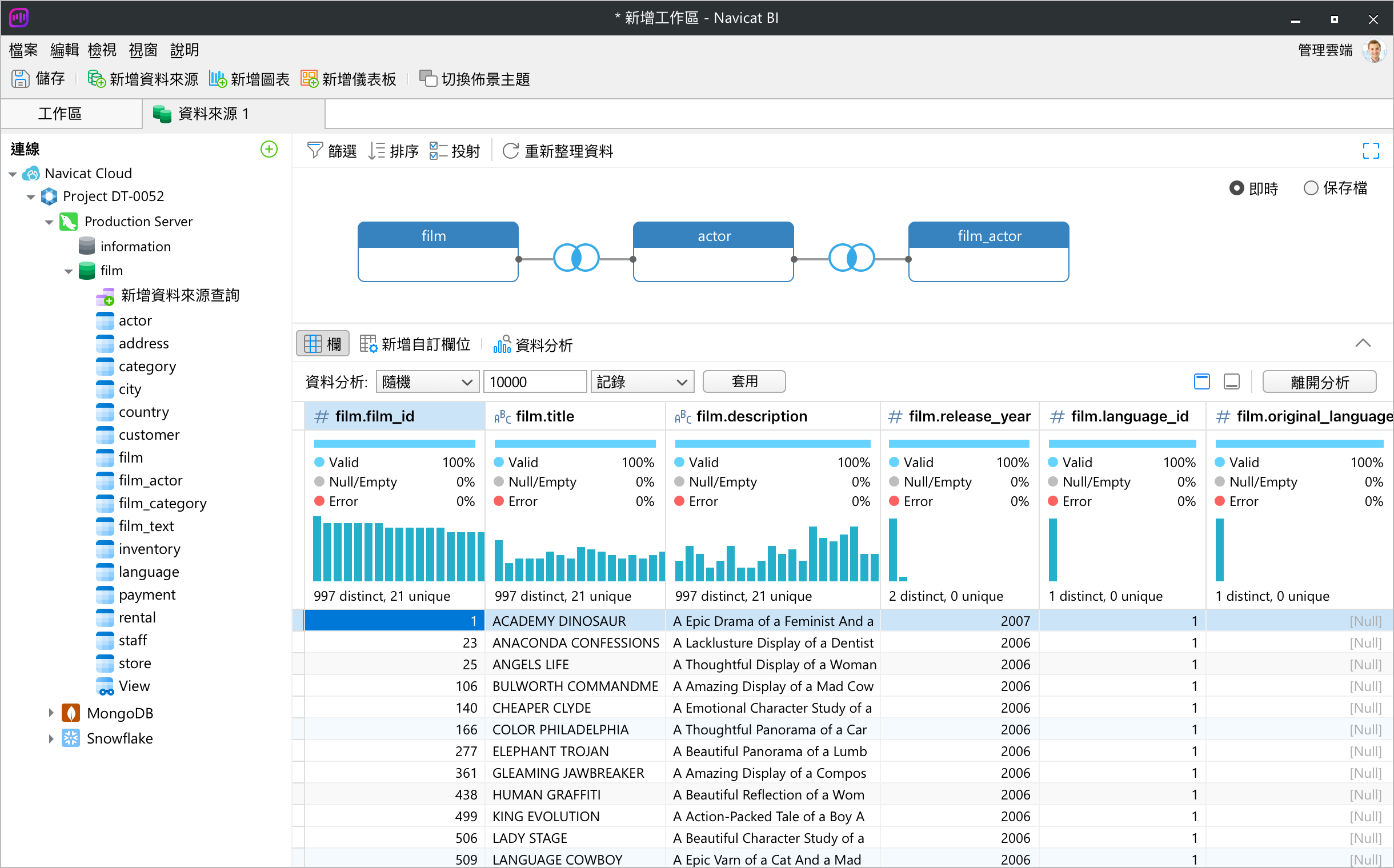Click the fullscreen expand icon in the design pane
This screenshot has height=868, width=1394.
[x=1371, y=151]
